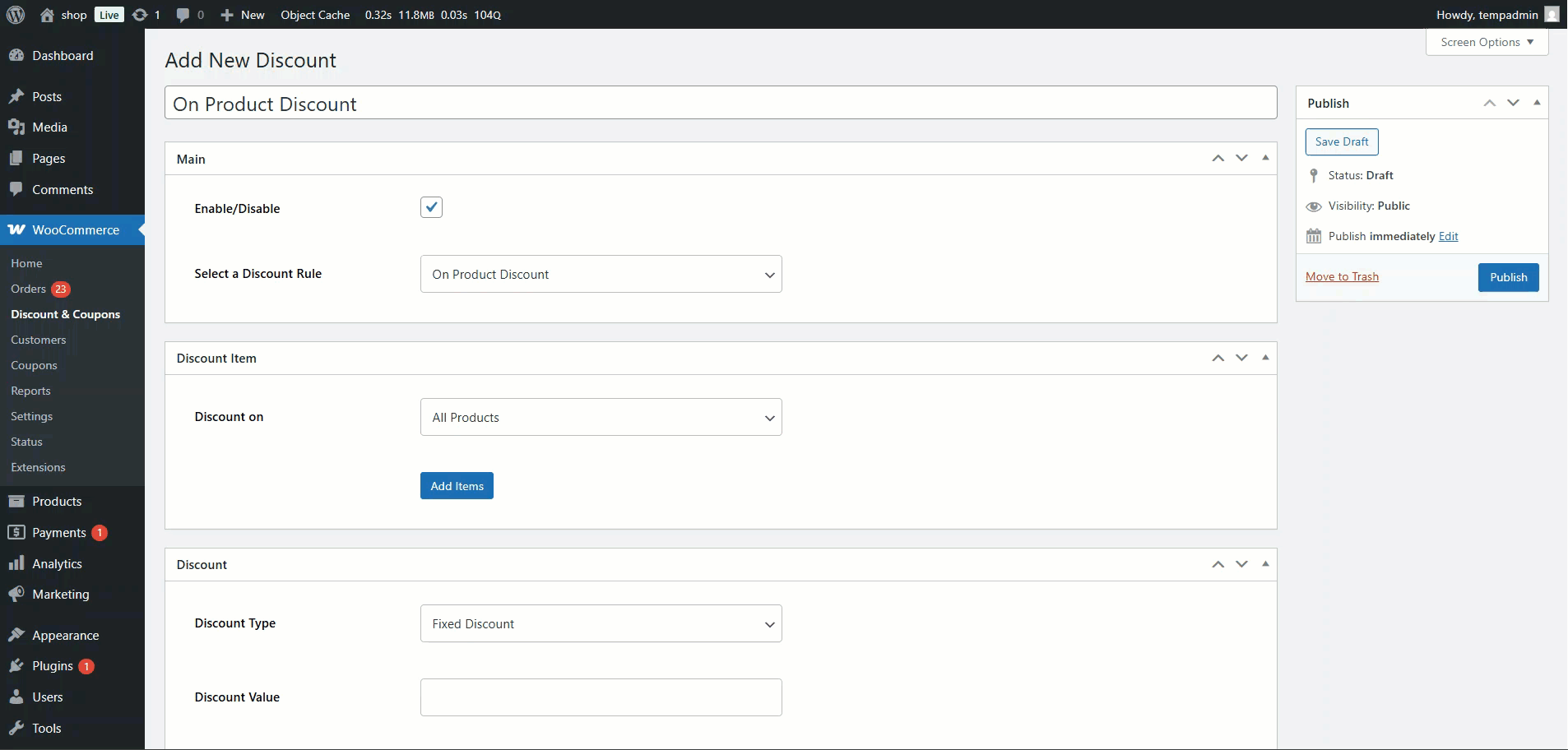This screenshot has width=1568, height=750.
Task: Collapse the Publish panel toggle triangle
Action: pyautogui.click(x=1537, y=103)
